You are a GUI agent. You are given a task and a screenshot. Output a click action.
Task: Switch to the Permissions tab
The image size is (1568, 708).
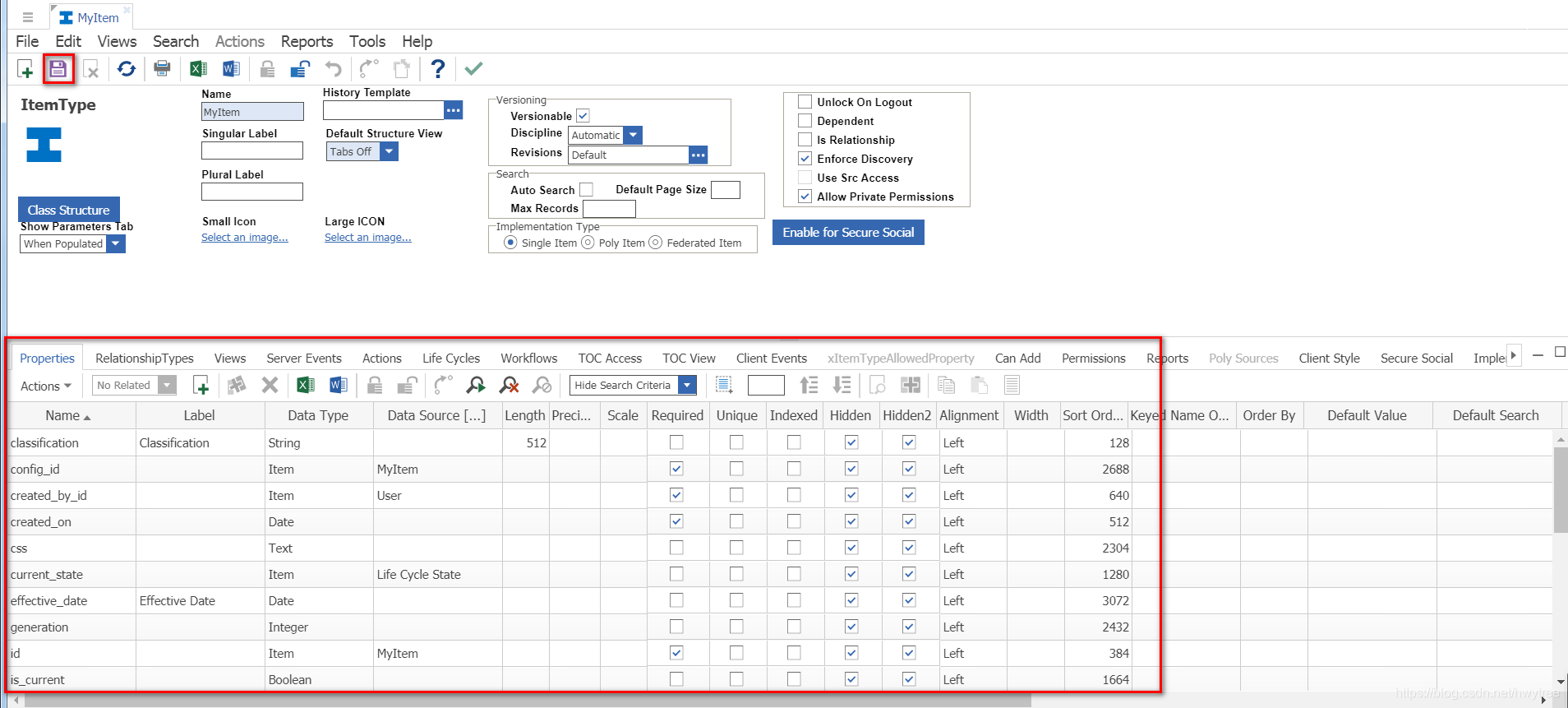(1093, 359)
